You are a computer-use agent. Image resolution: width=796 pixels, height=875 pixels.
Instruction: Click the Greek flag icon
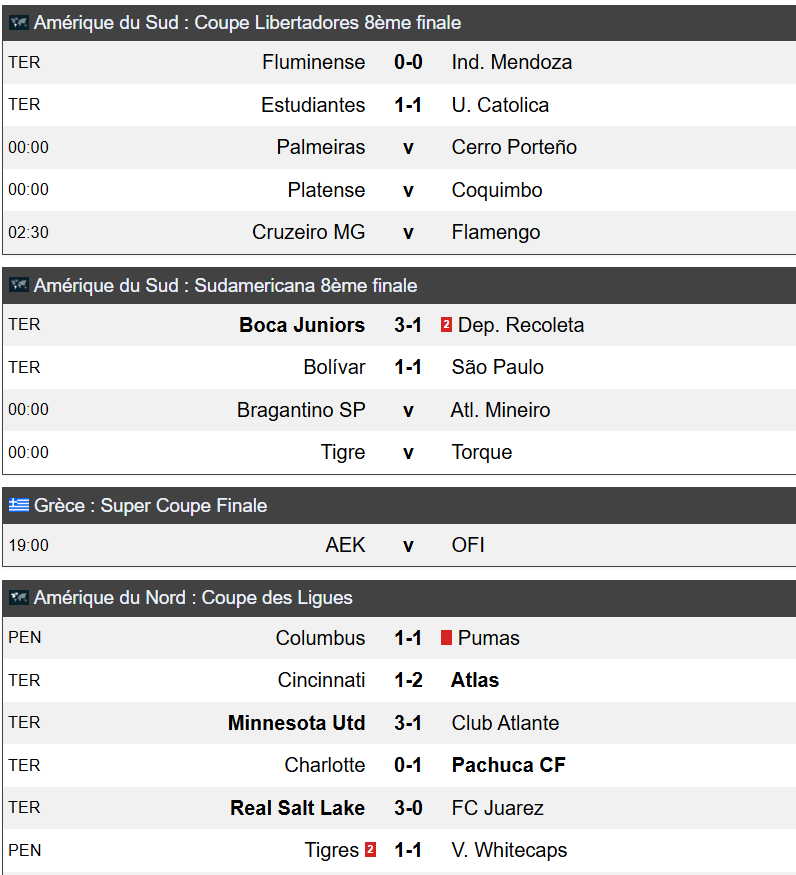tap(18, 505)
